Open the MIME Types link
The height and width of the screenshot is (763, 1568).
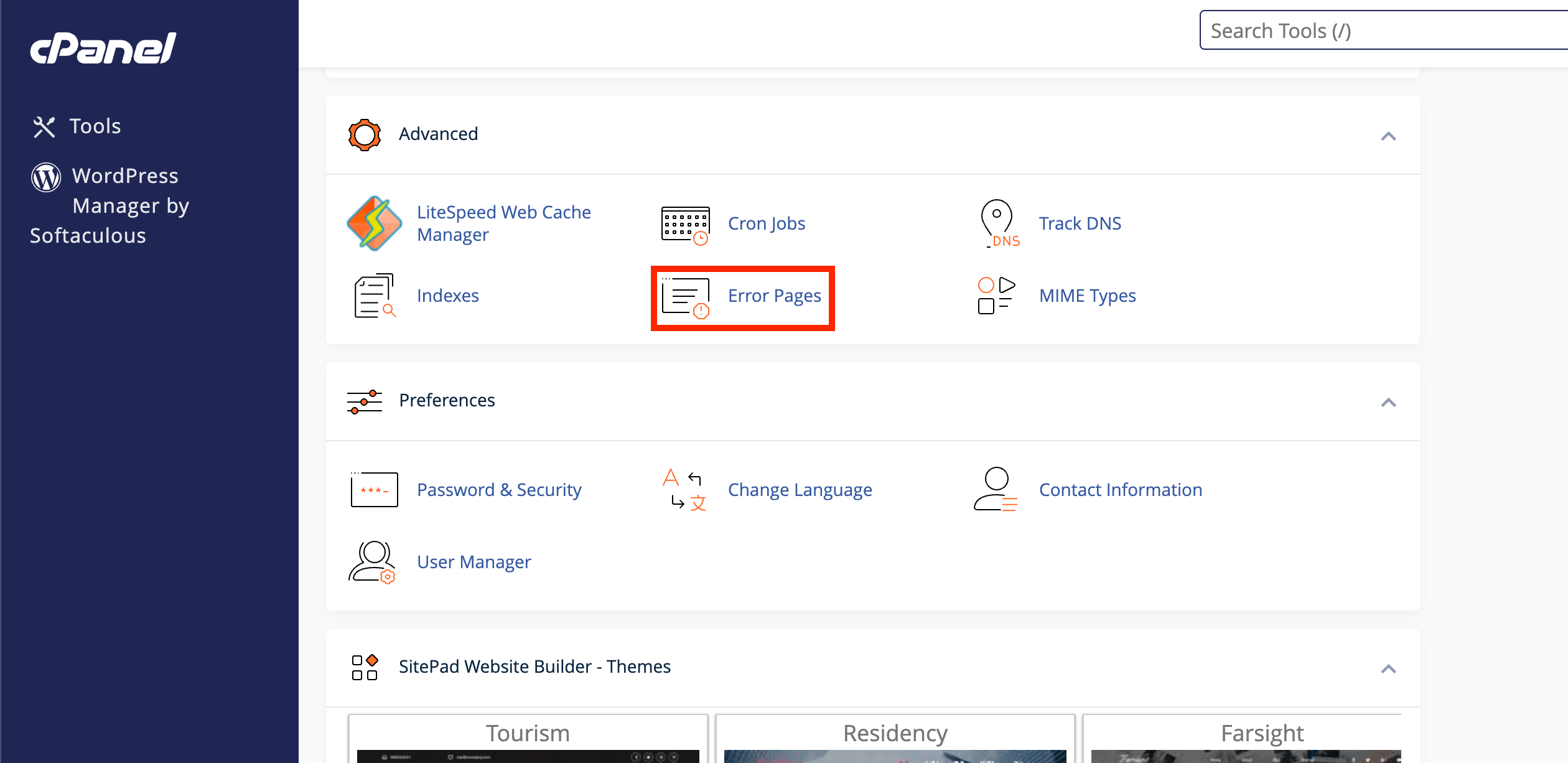click(1088, 296)
